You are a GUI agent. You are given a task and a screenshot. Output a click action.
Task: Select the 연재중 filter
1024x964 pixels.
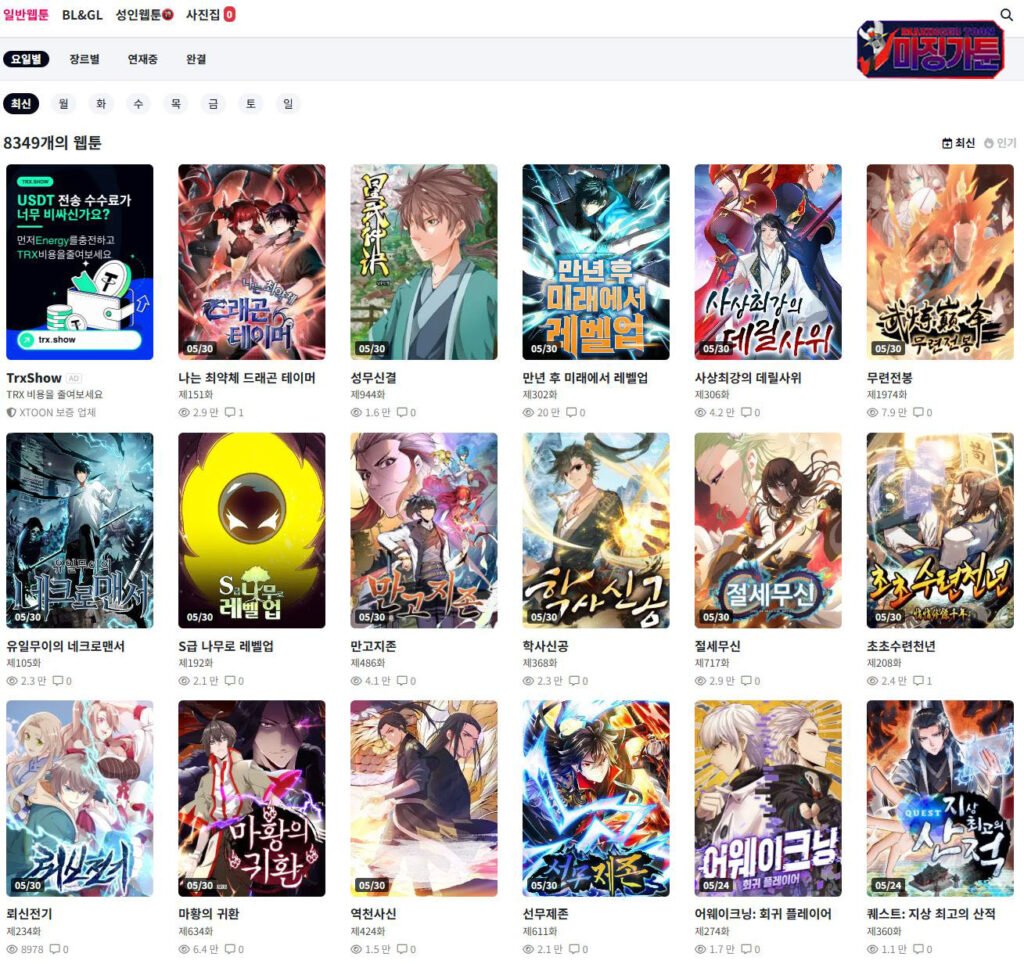(x=142, y=59)
